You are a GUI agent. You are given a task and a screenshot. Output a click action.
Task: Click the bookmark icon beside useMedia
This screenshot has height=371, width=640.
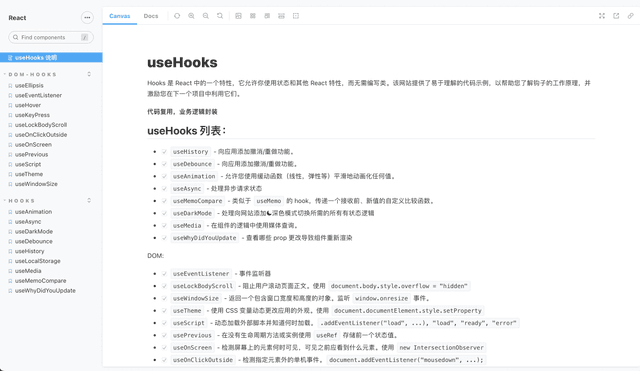(x=10, y=271)
